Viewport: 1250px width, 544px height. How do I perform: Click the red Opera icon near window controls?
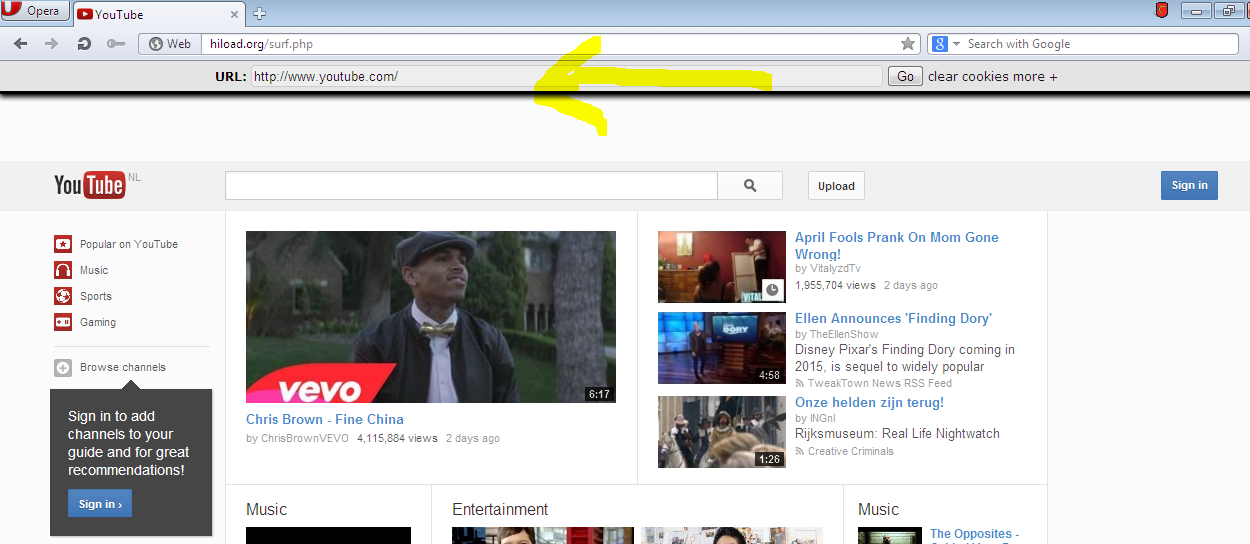[x=1161, y=11]
